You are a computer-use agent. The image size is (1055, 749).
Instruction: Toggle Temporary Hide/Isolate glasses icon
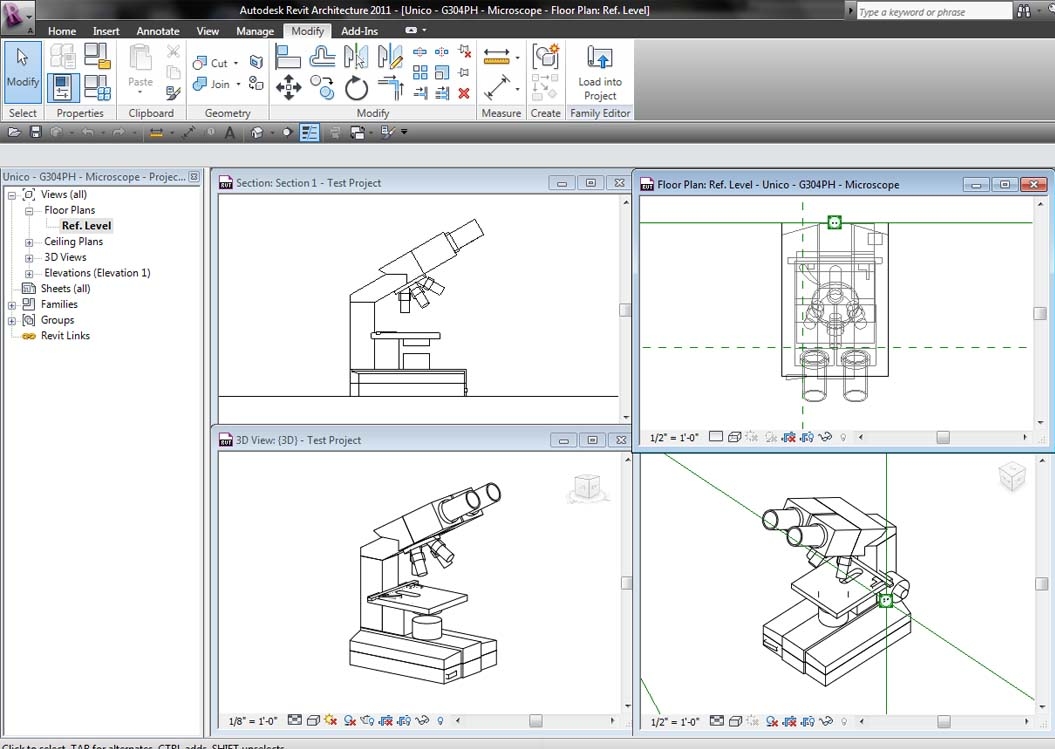(824, 437)
